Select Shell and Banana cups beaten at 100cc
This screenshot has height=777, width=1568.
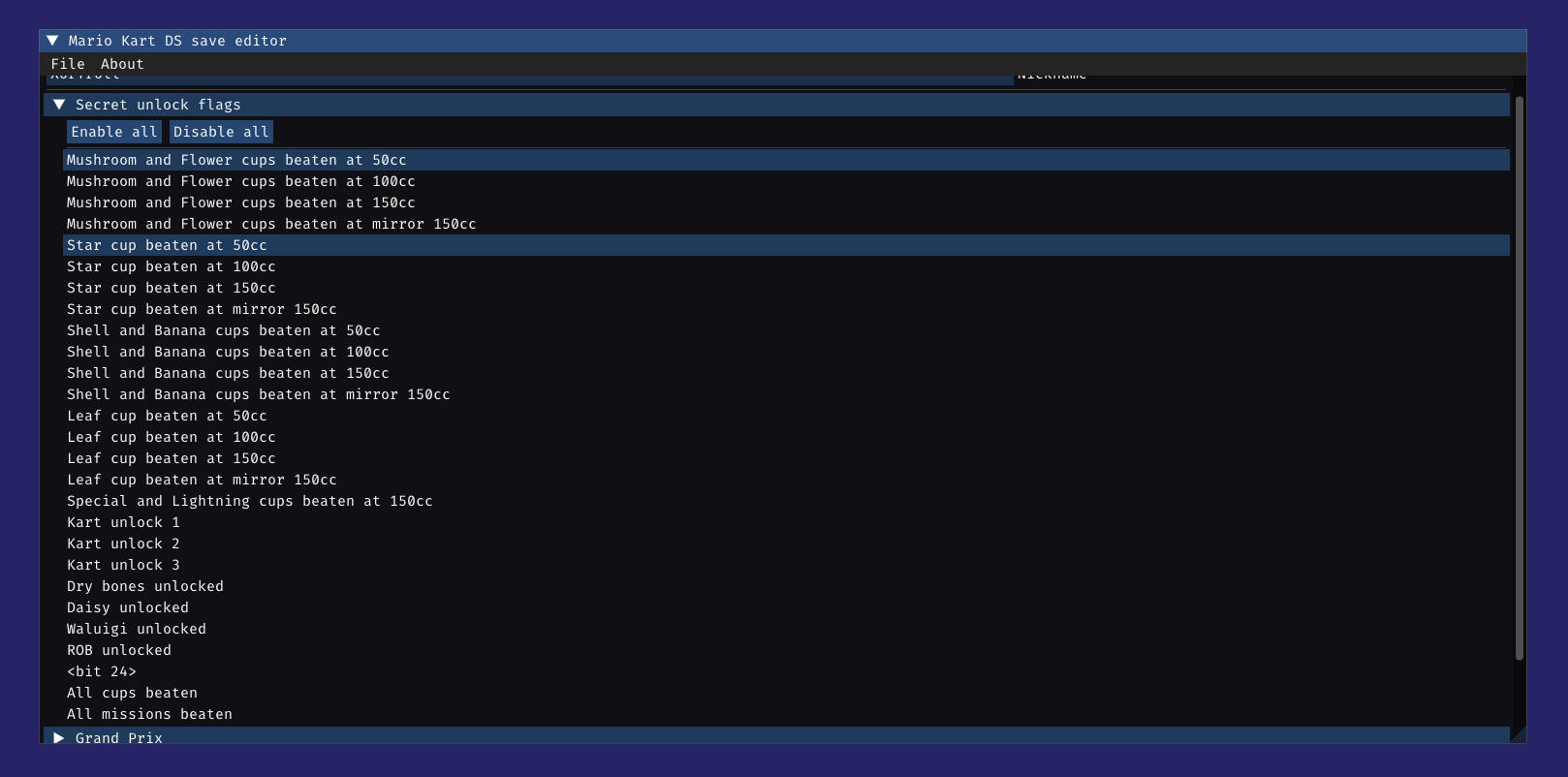[x=786, y=352]
